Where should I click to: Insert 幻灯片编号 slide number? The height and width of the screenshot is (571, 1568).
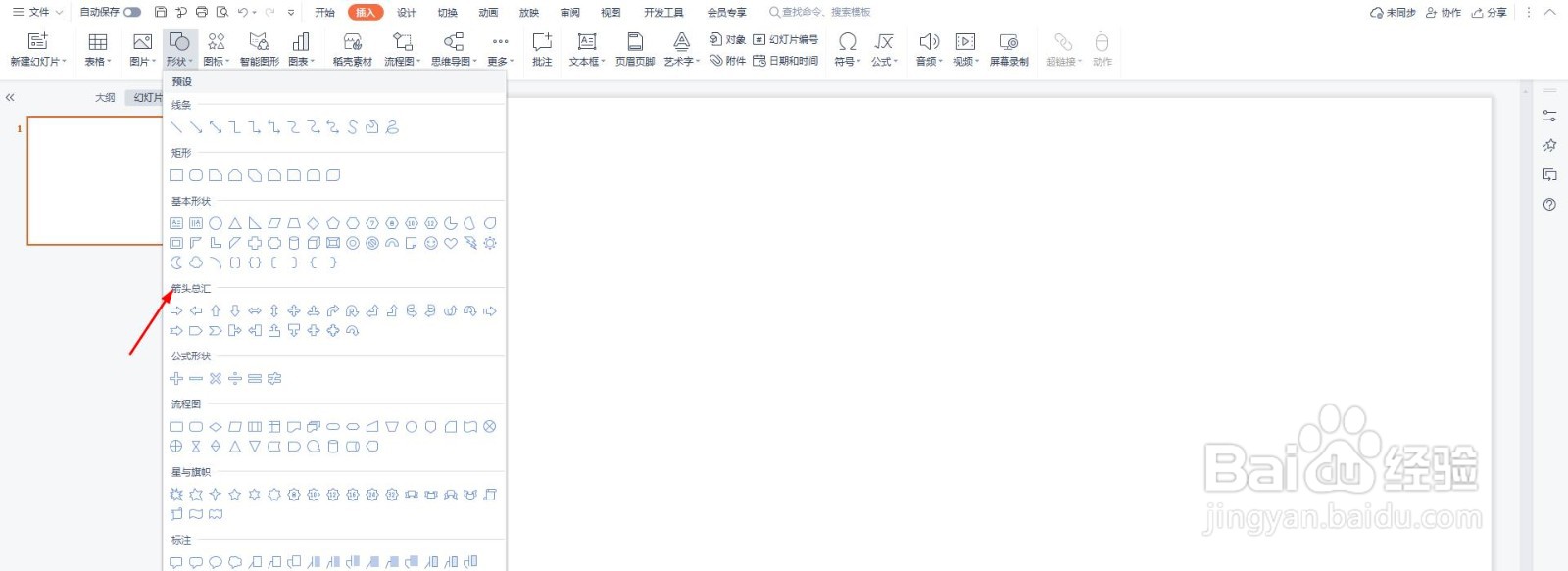click(x=786, y=39)
